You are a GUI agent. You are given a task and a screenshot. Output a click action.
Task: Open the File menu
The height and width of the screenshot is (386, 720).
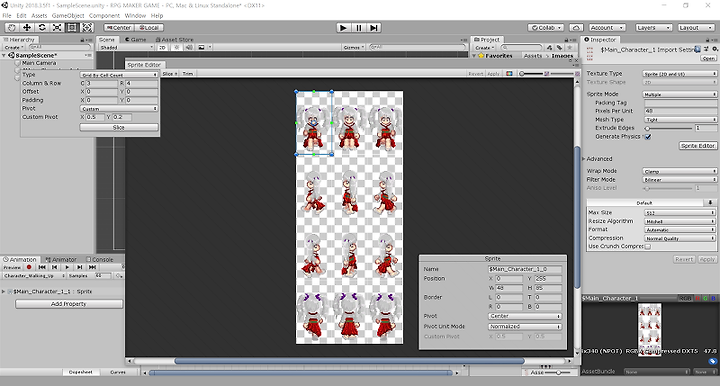[7, 16]
